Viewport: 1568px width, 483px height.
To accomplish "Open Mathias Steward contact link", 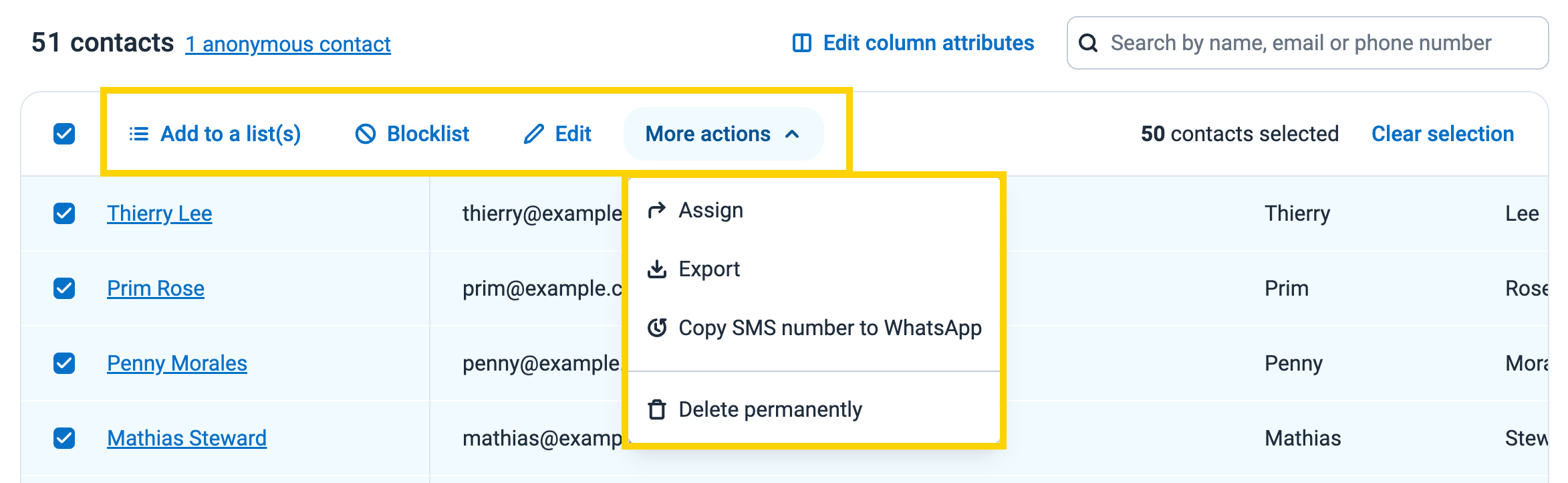I will coord(186,438).
